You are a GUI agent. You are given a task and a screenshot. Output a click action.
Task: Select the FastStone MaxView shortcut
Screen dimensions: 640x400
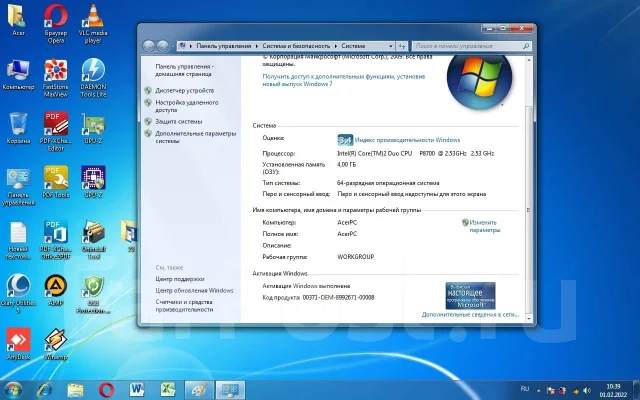tap(56, 78)
